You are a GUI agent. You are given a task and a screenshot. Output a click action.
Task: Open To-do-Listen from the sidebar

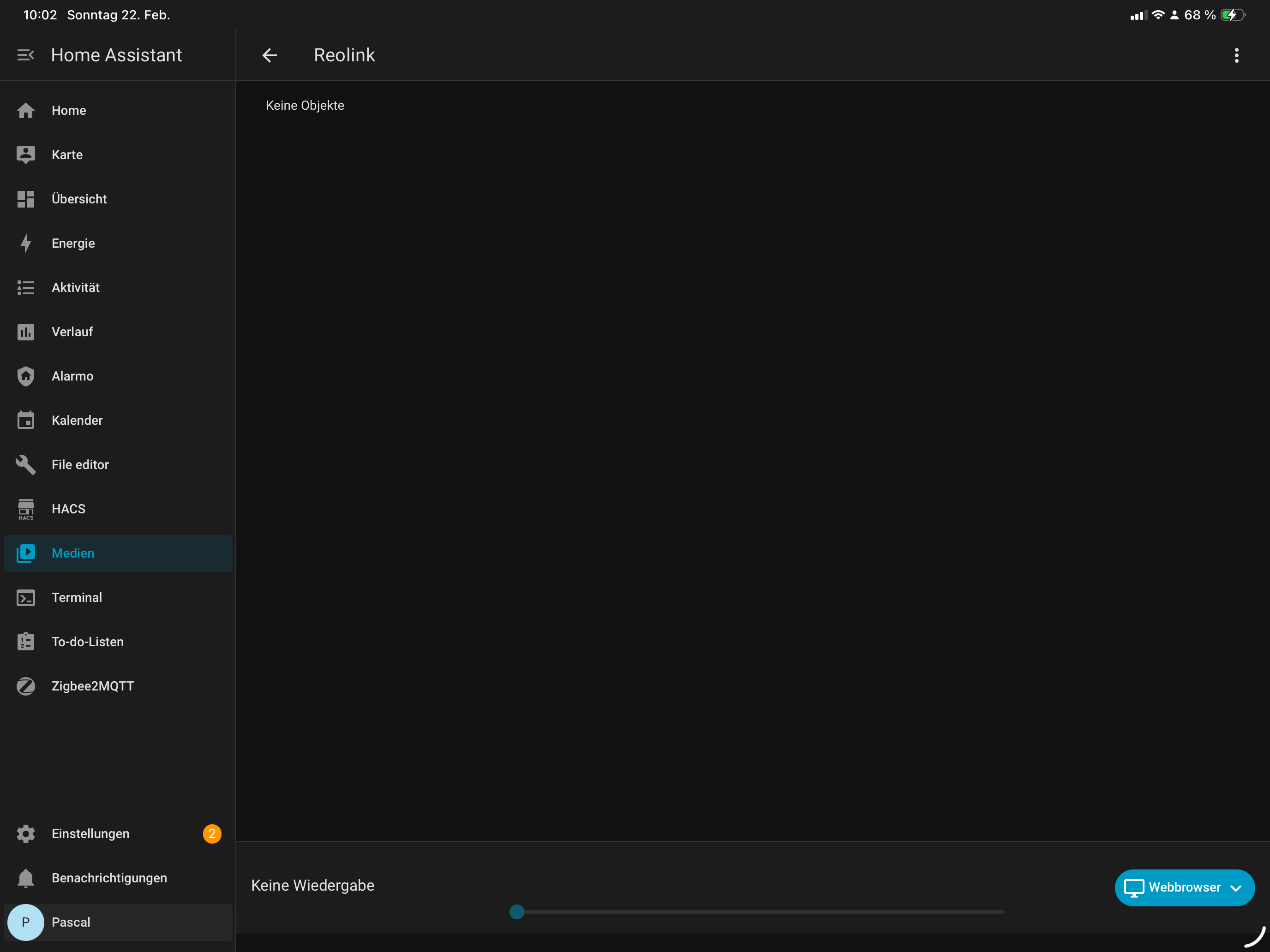(118, 642)
